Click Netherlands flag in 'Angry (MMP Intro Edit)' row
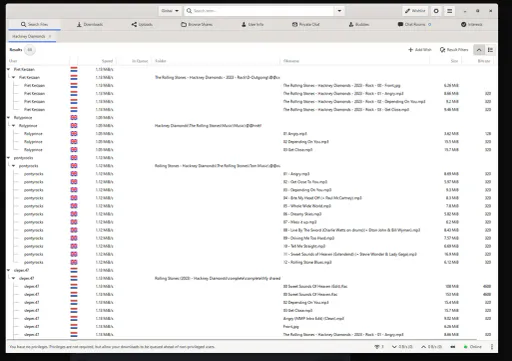The height and width of the screenshot is (361, 512). click(x=74, y=318)
